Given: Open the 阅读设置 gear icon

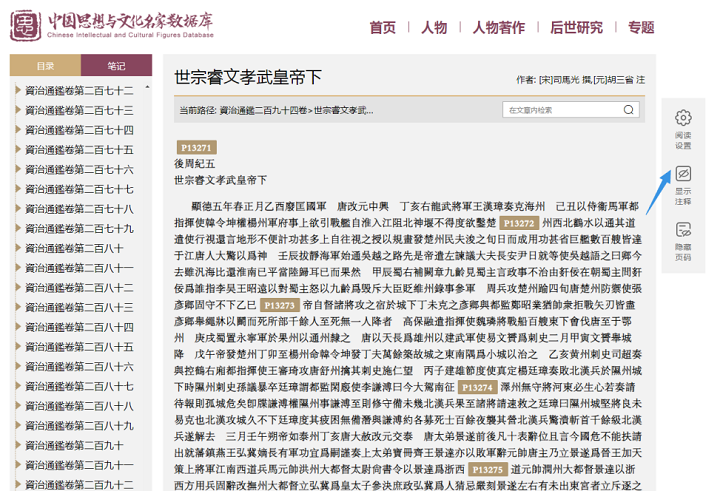Looking at the screenshot, I should [683, 119].
